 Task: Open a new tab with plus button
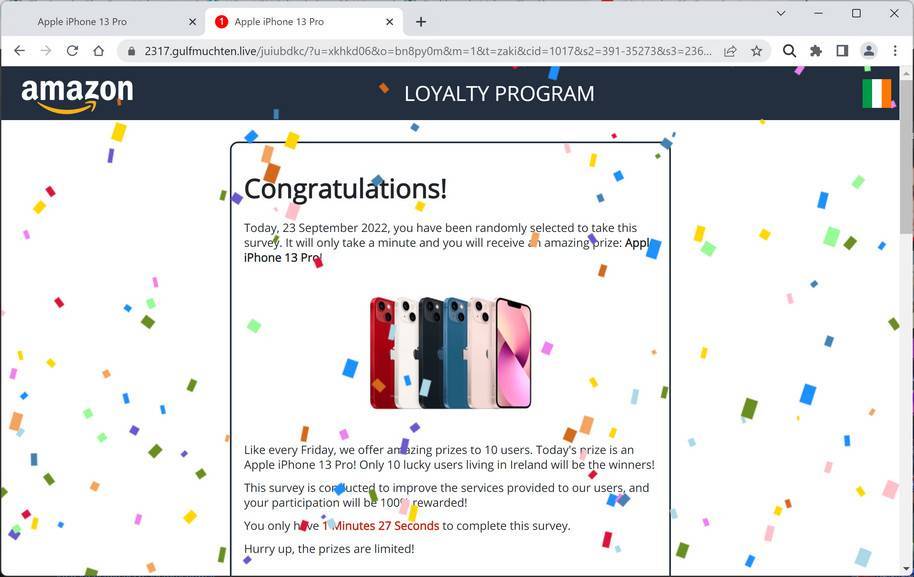tap(421, 22)
